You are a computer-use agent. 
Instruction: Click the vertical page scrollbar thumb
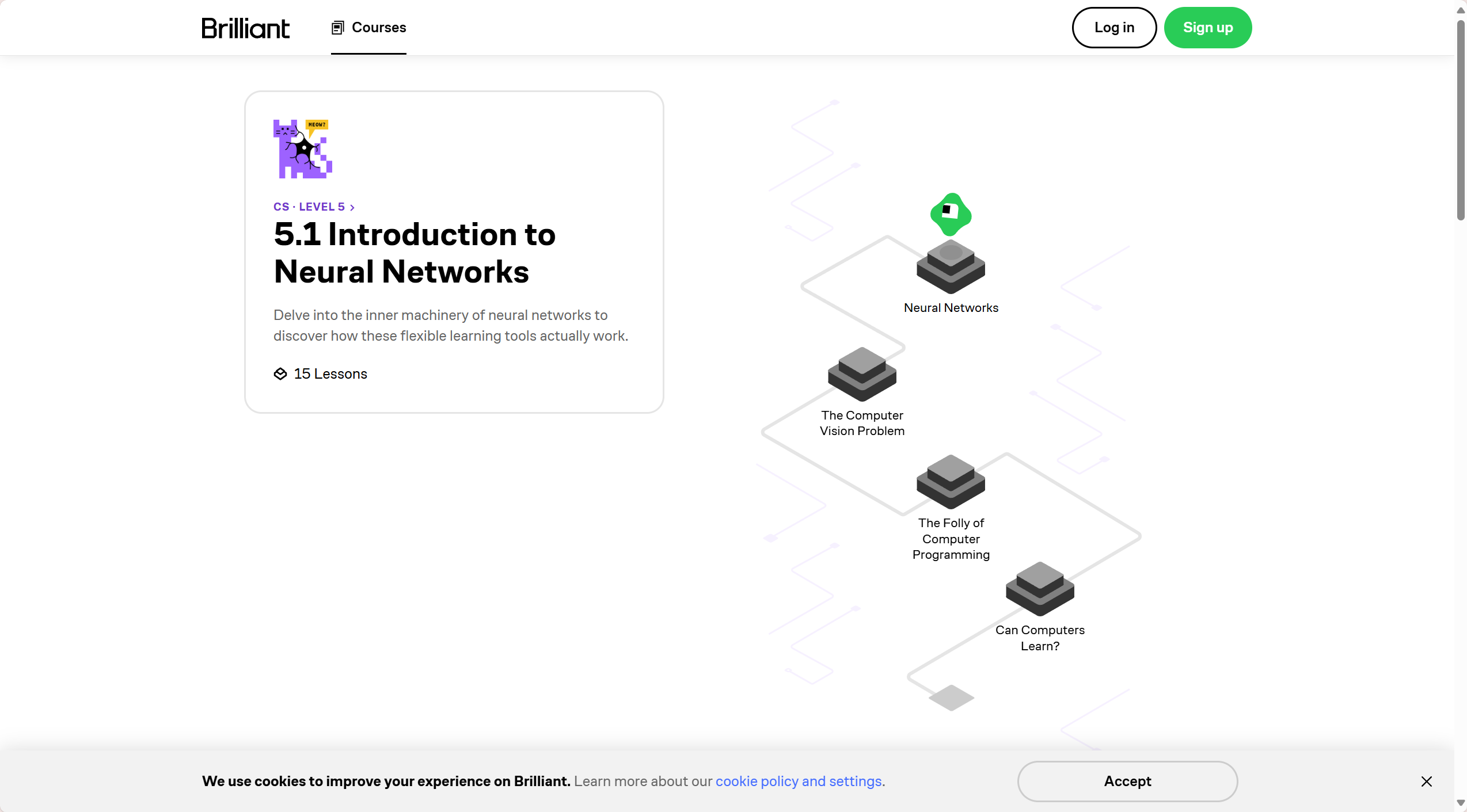pyautogui.click(x=1461, y=121)
